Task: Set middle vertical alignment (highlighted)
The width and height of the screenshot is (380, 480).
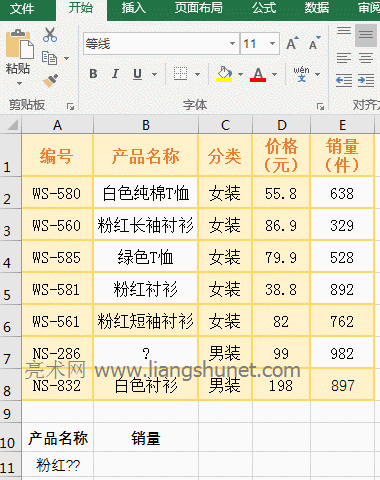Action: click(x=366, y=34)
